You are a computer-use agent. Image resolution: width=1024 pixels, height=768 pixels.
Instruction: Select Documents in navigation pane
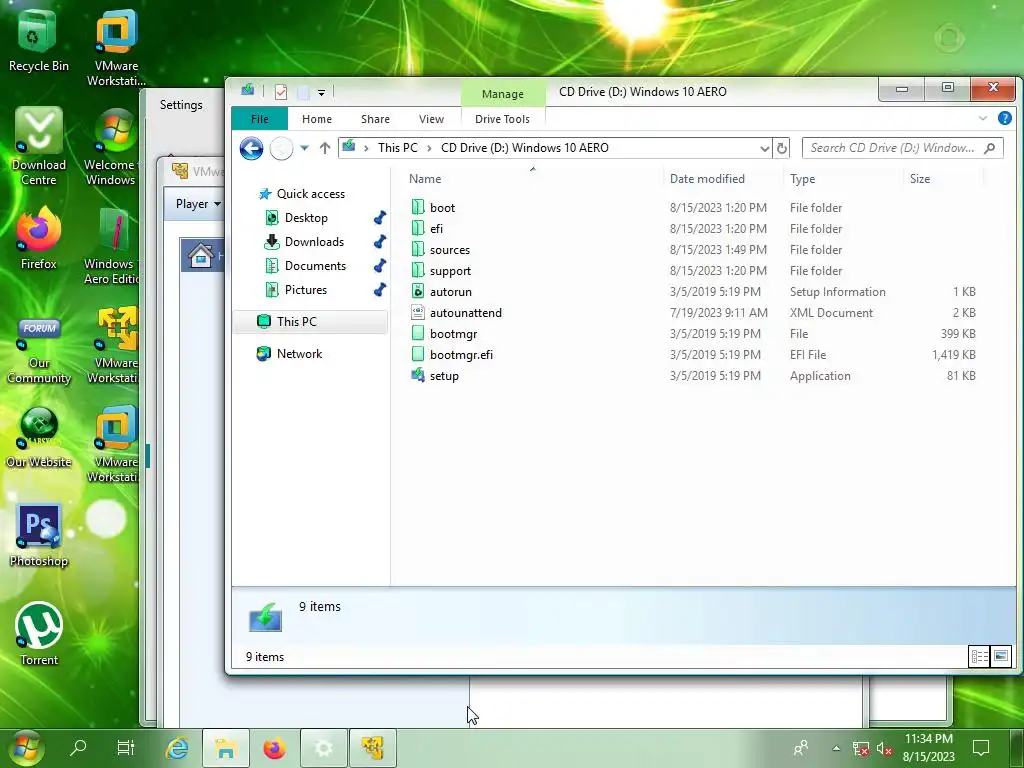point(315,266)
